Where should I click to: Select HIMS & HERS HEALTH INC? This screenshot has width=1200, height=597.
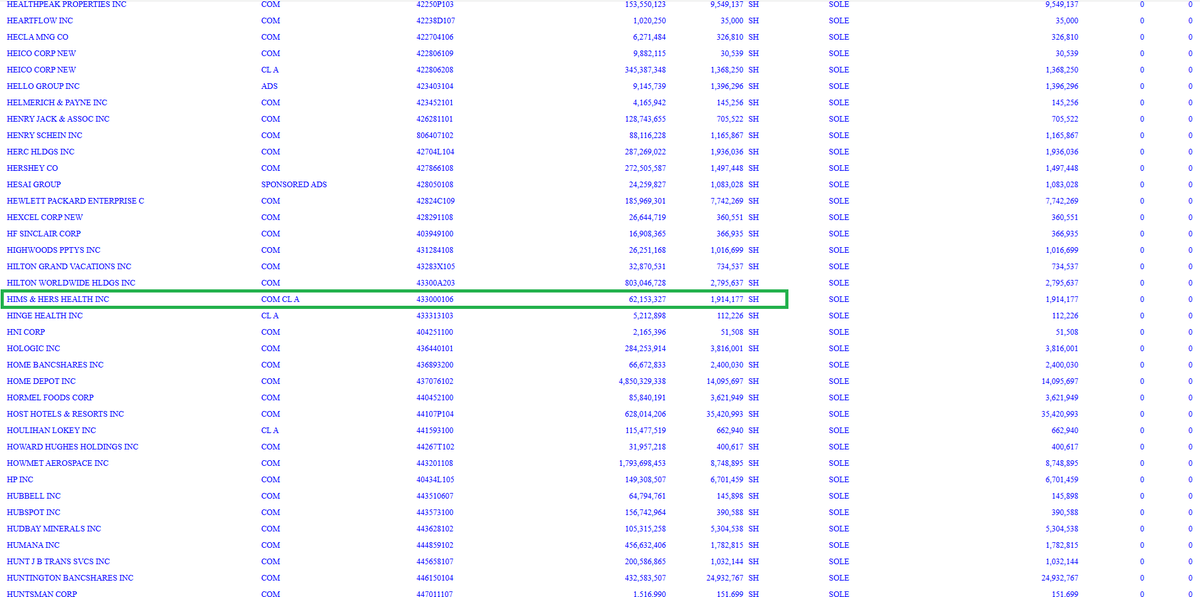tap(57, 299)
